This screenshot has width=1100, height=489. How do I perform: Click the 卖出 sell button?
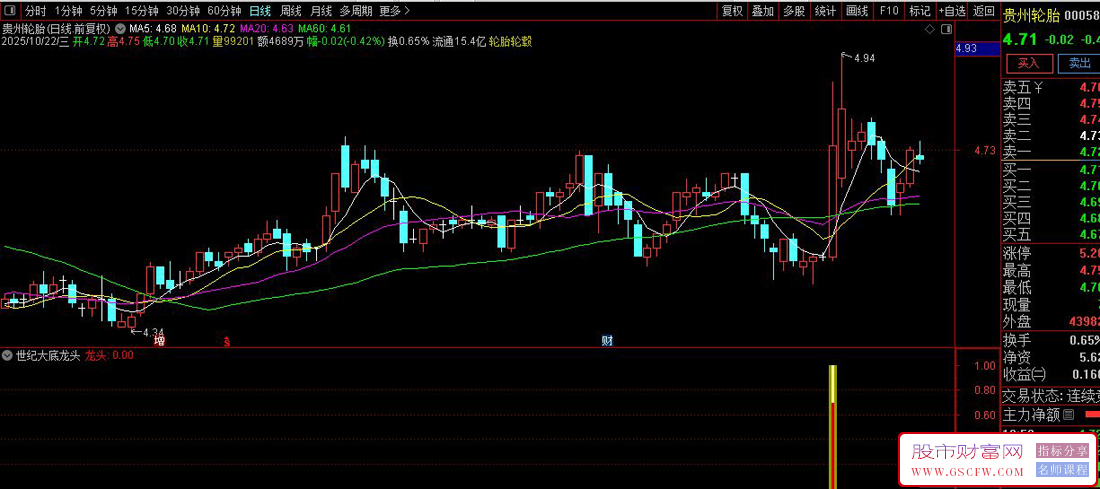click(1079, 63)
